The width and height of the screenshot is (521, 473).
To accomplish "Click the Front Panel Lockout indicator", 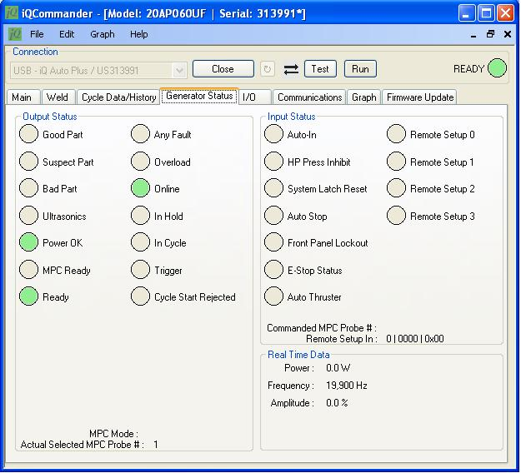I will (x=274, y=242).
